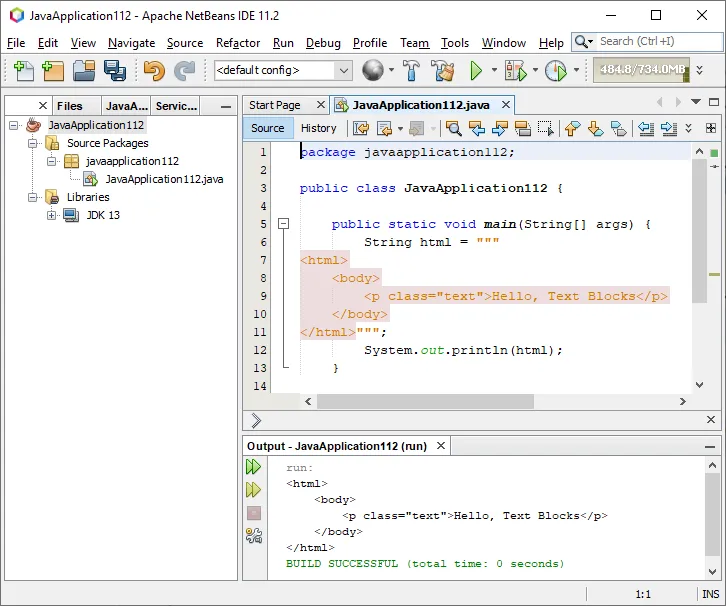Re-run the program in Output panel
726x606 pixels.
254,467
